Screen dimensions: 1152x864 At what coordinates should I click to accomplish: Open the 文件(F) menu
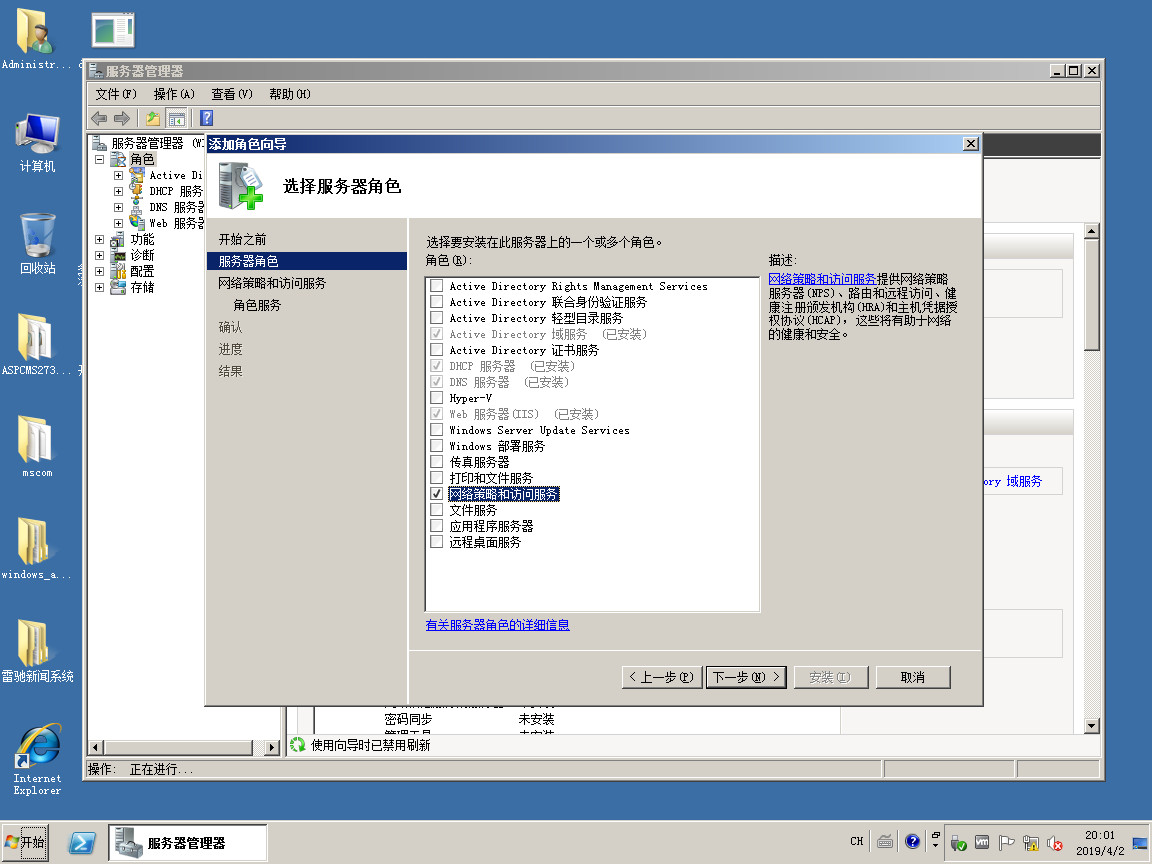coord(116,94)
